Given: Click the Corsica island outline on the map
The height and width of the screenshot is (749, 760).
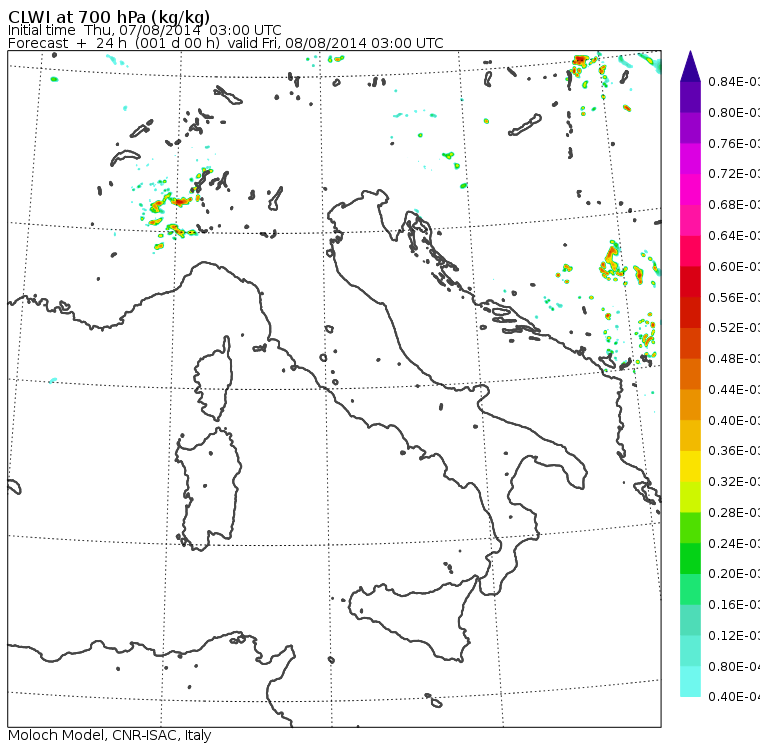Looking at the screenshot, I should click(x=213, y=378).
